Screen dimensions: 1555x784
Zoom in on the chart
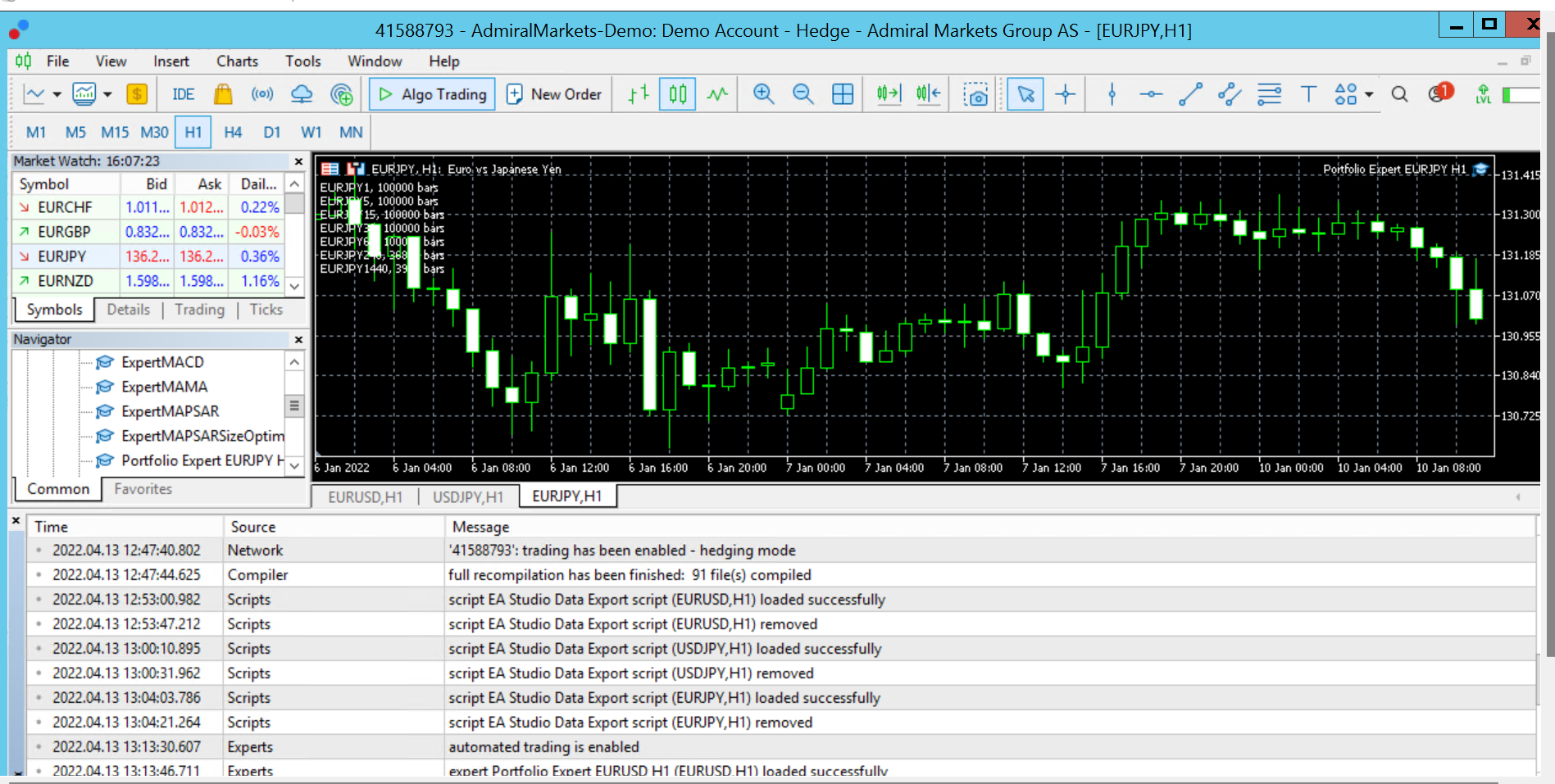763,94
